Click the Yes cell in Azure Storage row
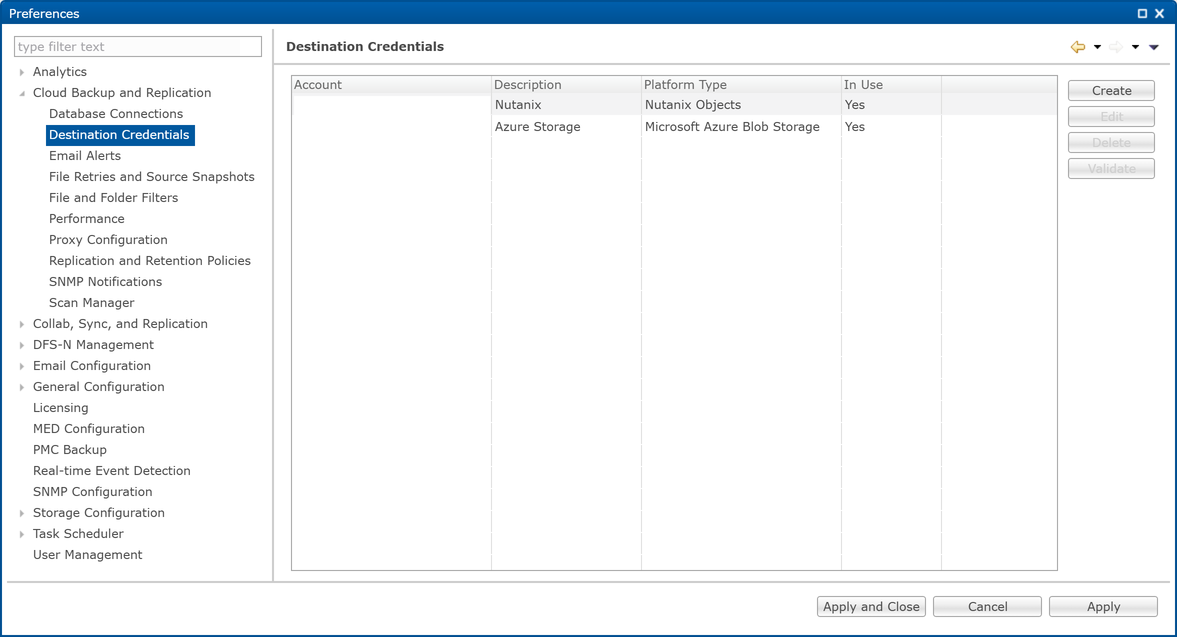1177x637 pixels. point(891,127)
